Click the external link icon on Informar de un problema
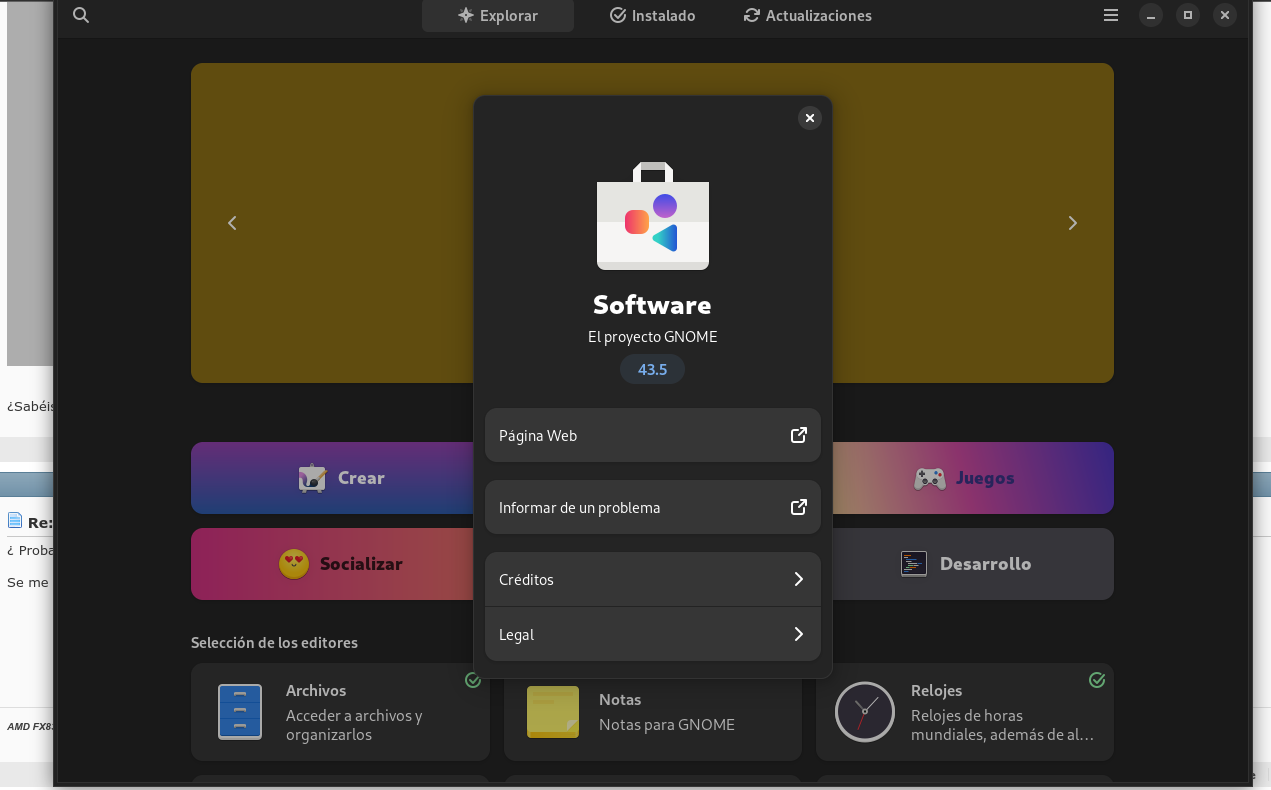Image resolution: width=1271 pixels, height=790 pixels. (x=798, y=507)
